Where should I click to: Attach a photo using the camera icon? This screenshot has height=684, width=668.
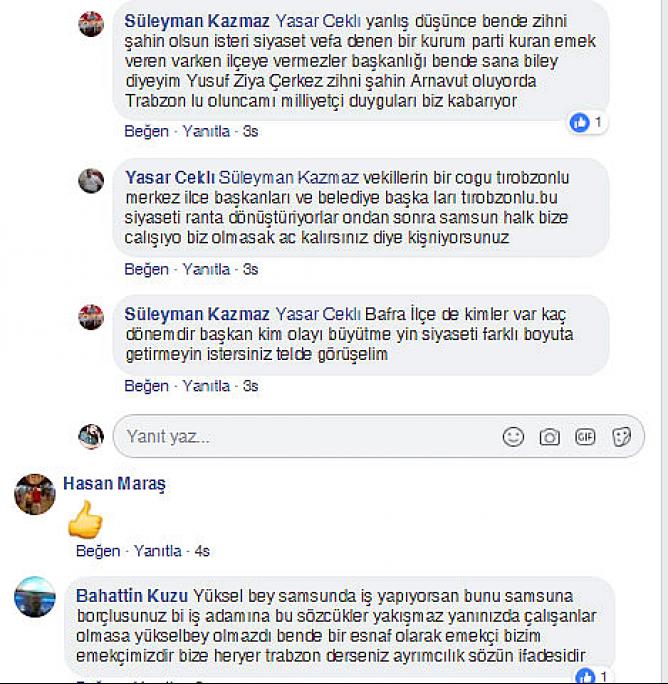tap(549, 437)
